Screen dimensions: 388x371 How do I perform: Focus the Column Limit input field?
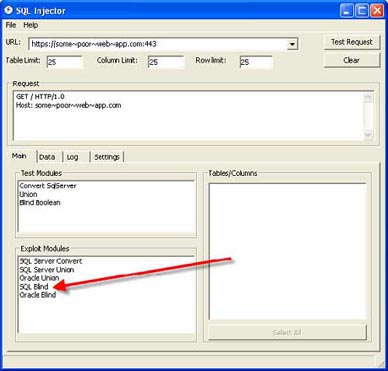click(x=166, y=62)
